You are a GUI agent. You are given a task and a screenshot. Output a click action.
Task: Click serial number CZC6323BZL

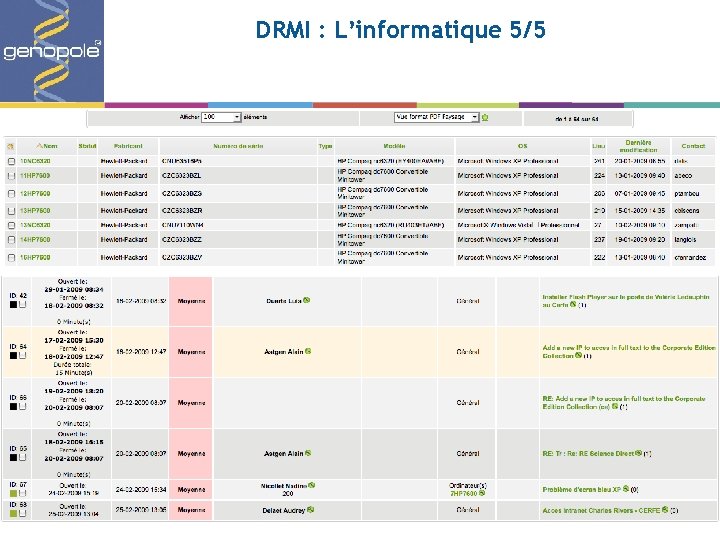pyautogui.click(x=181, y=176)
